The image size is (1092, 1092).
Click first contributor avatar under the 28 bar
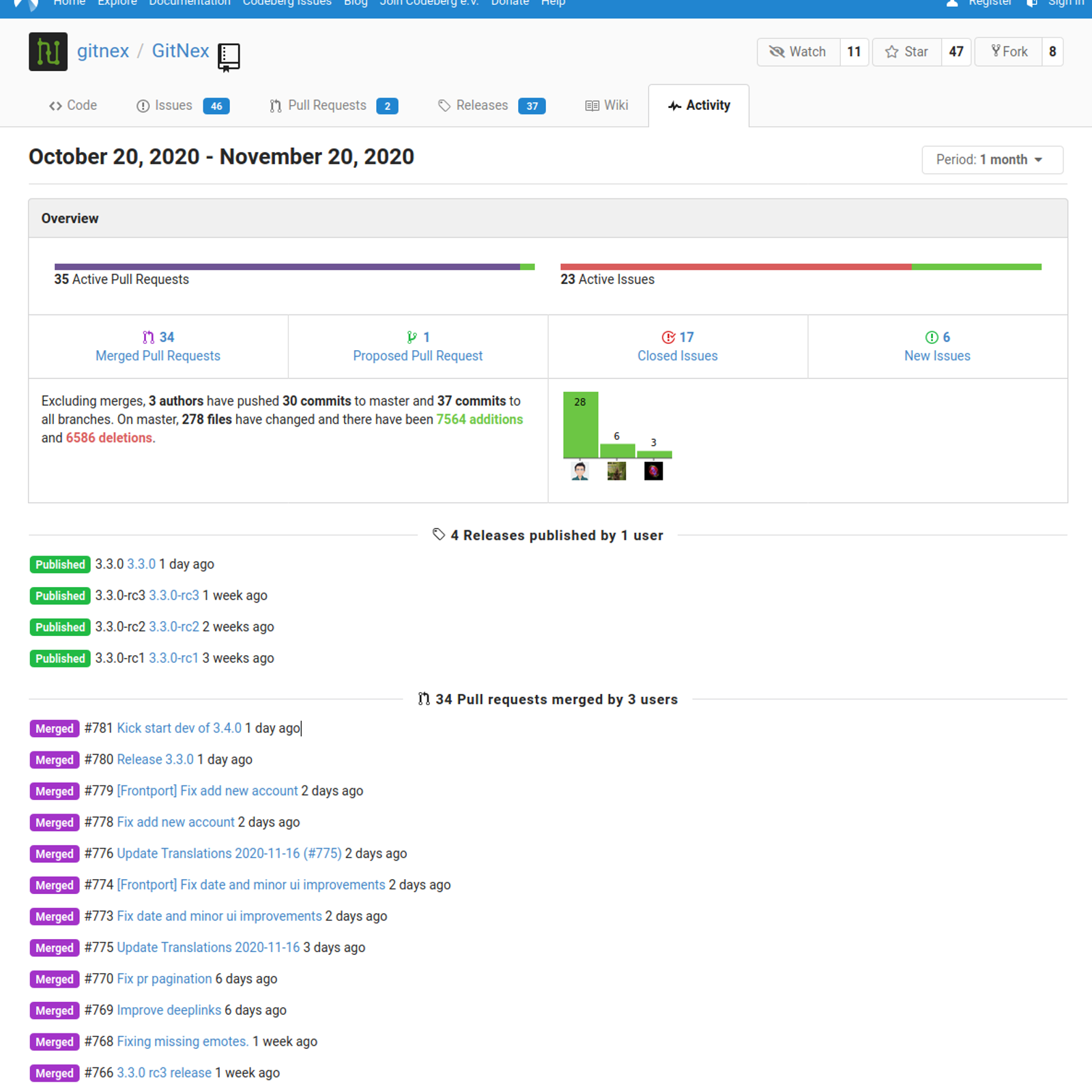tap(580, 471)
